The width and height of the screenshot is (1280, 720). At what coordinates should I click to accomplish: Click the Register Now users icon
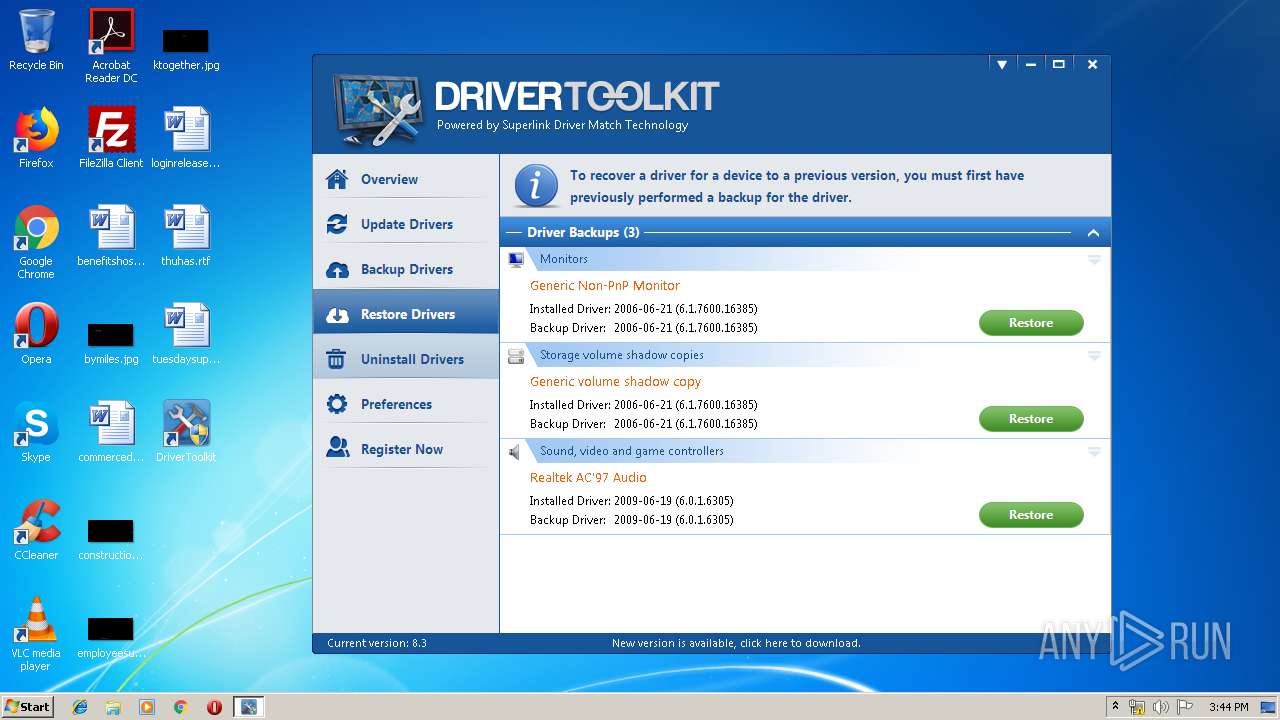point(337,449)
